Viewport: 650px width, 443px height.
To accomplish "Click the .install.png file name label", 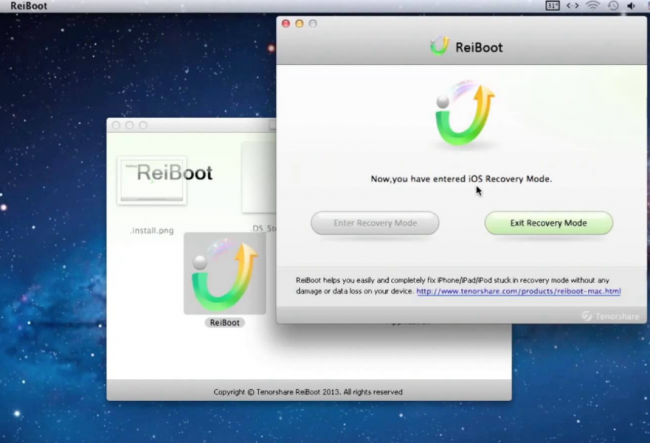I will [x=152, y=230].
